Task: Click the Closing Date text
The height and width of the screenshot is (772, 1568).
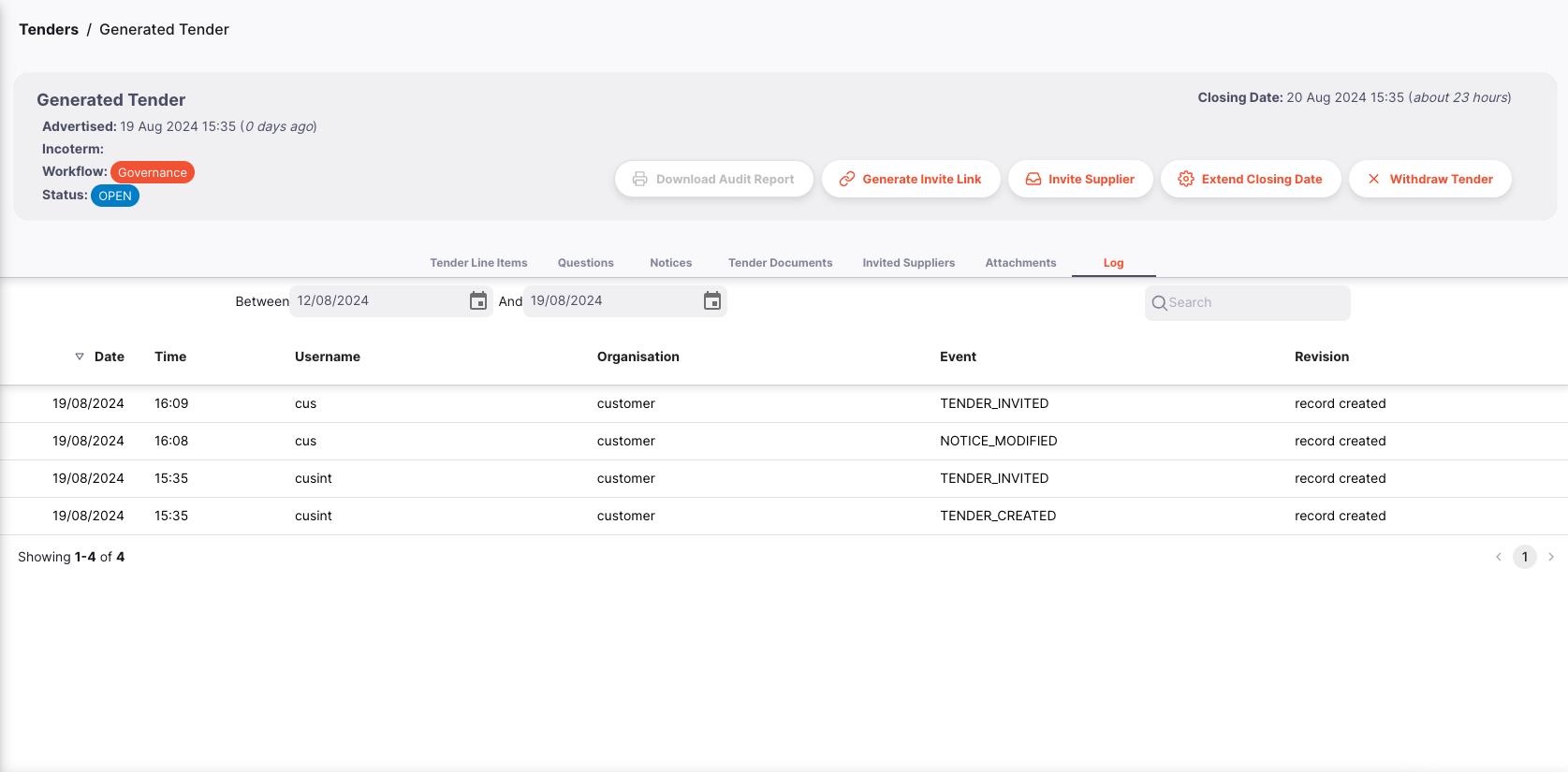Action: pyautogui.click(x=1355, y=97)
